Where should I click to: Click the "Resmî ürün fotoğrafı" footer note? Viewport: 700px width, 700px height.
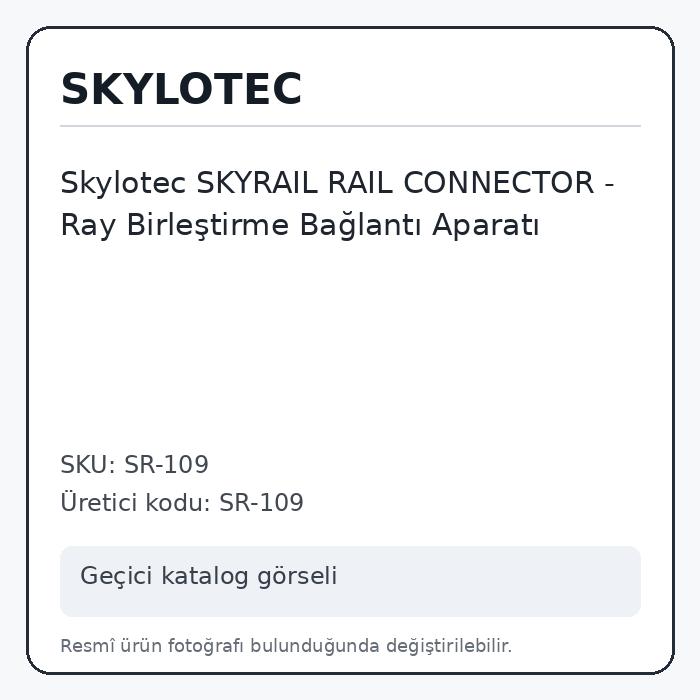[152, 646]
